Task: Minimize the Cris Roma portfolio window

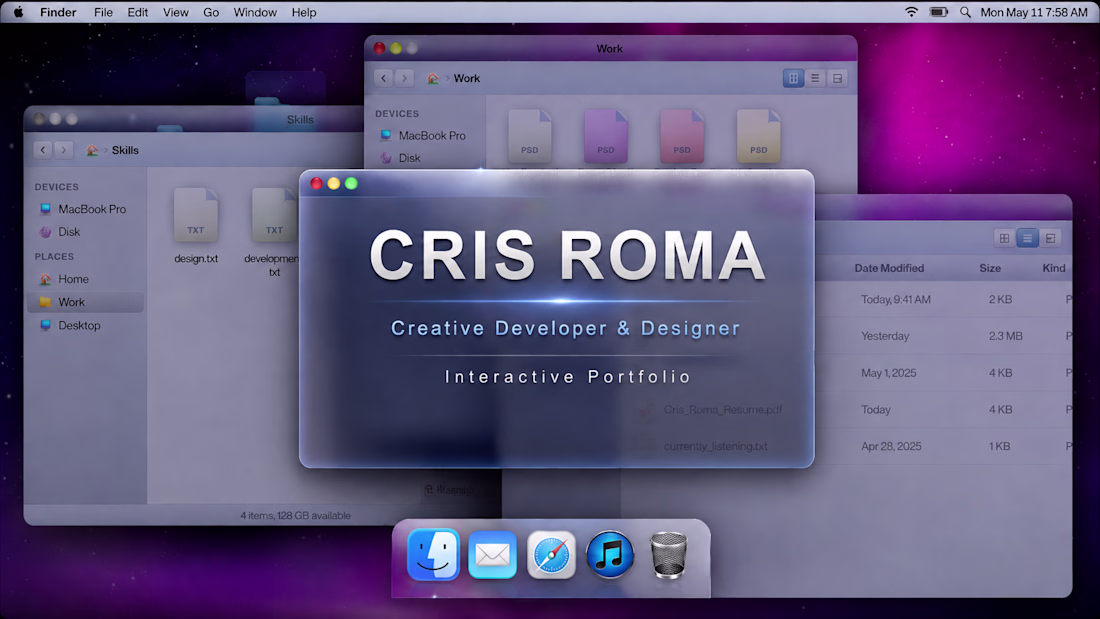Action: pos(334,183)
